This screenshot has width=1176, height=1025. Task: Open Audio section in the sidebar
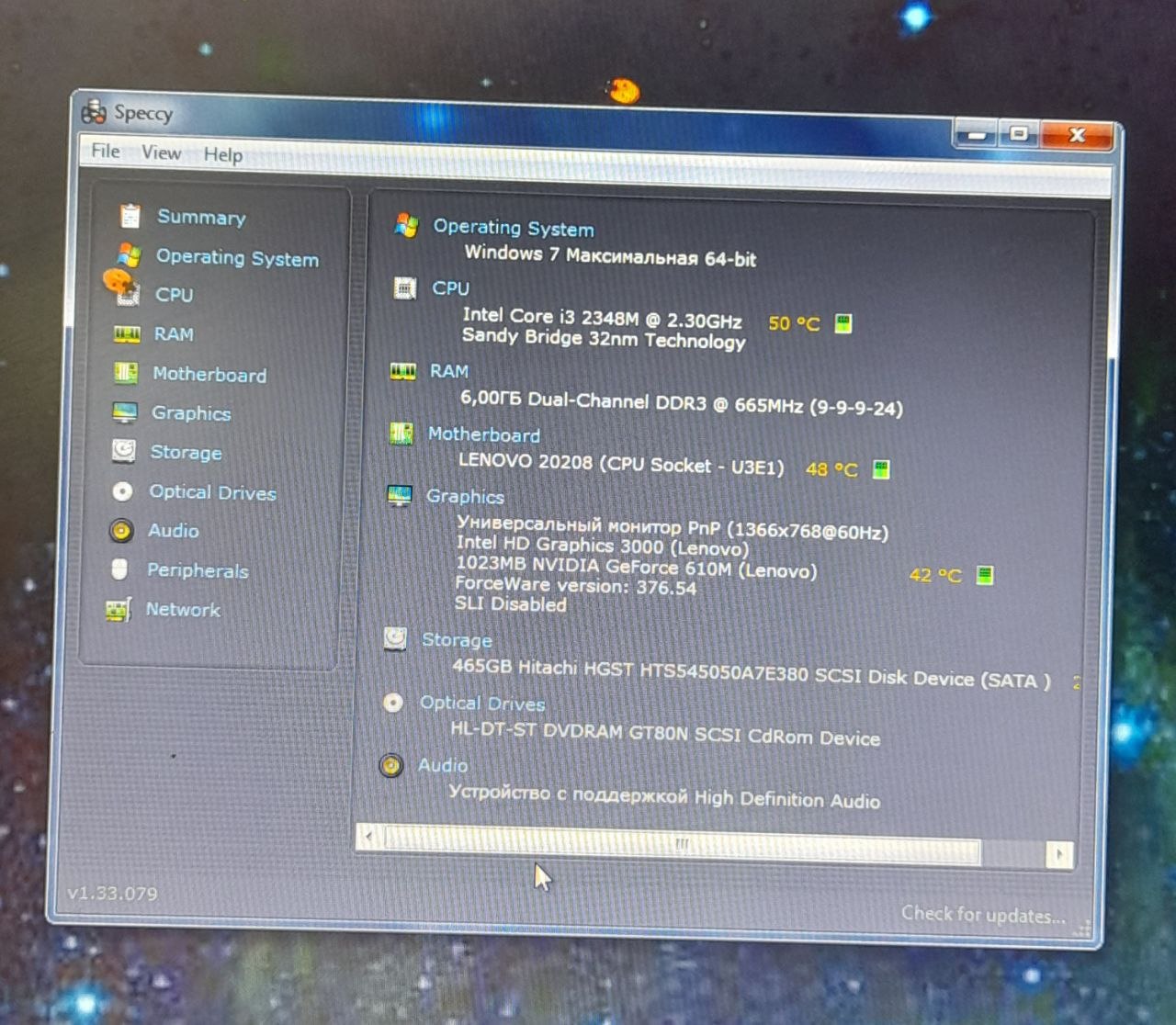click(174, 531)
